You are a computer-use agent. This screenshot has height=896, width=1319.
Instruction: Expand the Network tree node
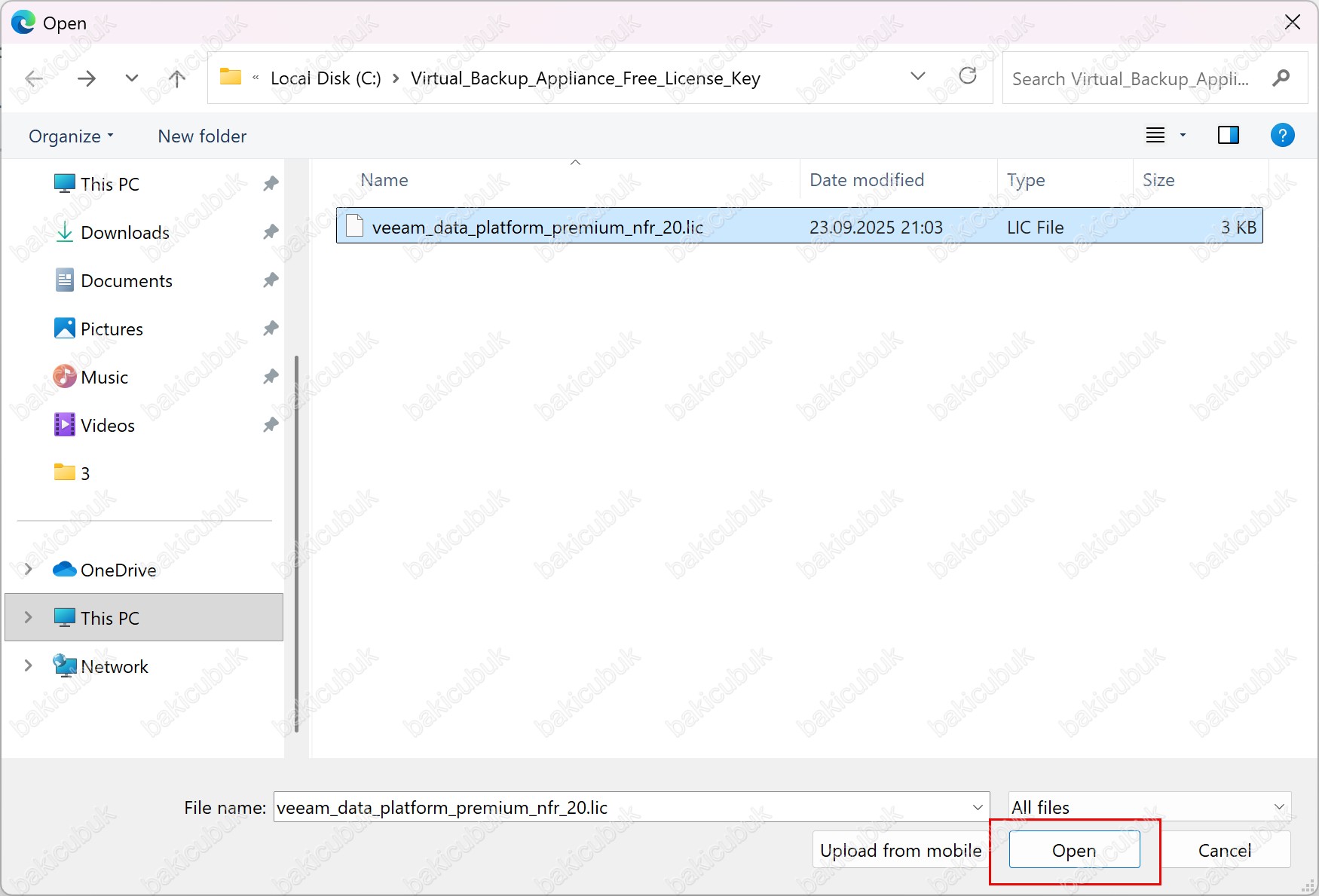point(29,666)
